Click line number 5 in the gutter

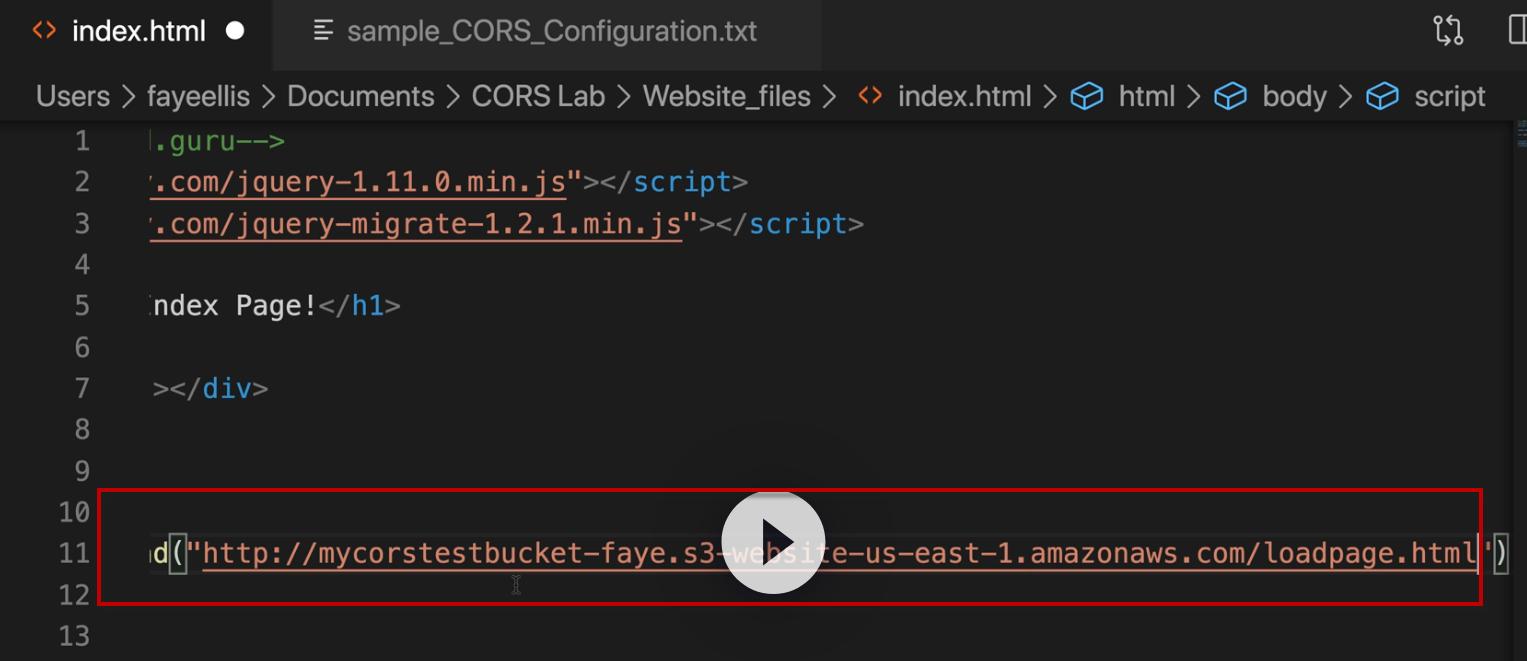pos(82,305)
